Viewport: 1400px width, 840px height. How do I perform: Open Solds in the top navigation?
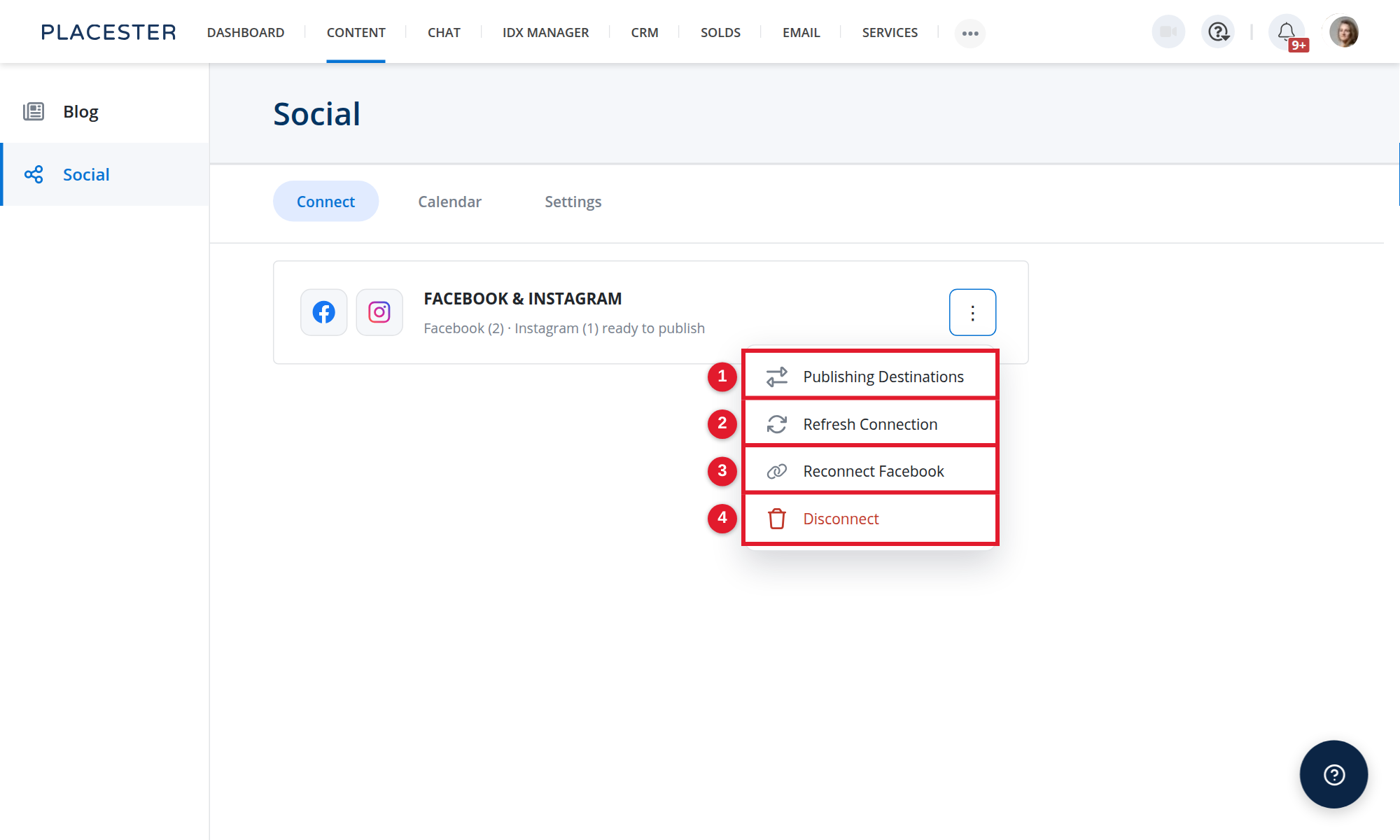720,32
